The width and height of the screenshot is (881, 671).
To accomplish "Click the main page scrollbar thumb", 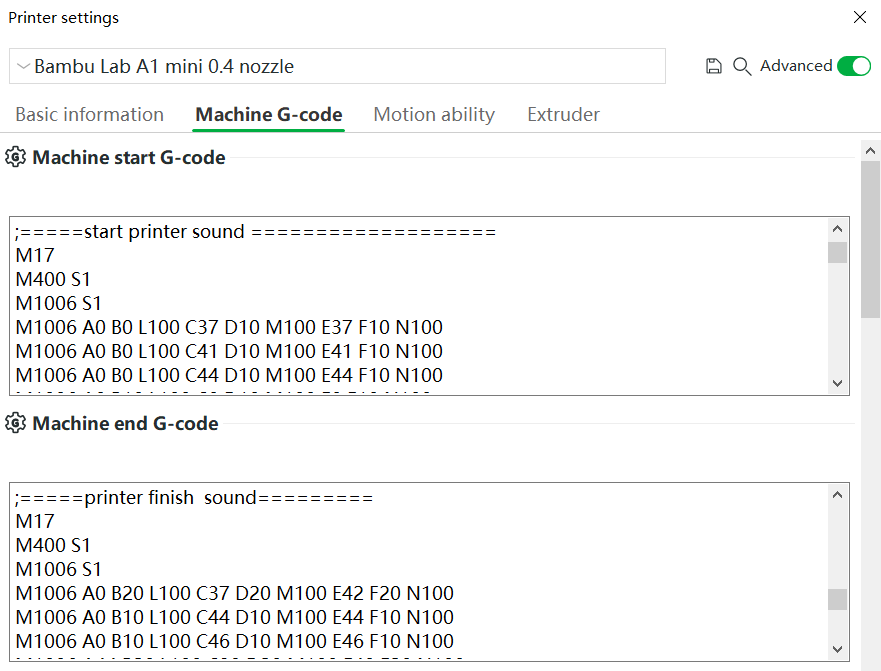I will click(870, 240).
